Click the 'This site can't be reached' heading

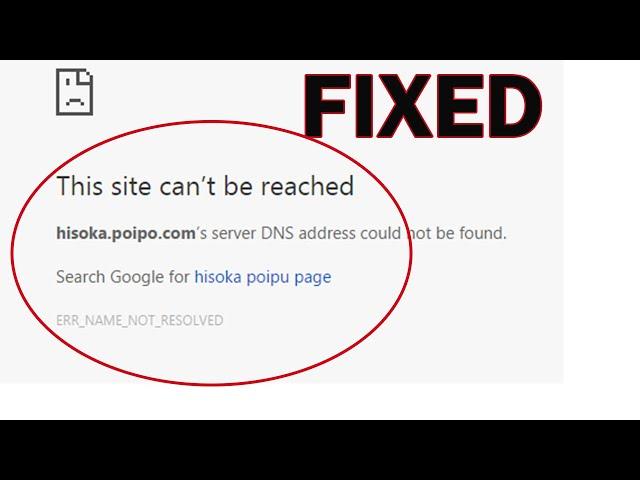pyautogui.click(x=205, y=186)
